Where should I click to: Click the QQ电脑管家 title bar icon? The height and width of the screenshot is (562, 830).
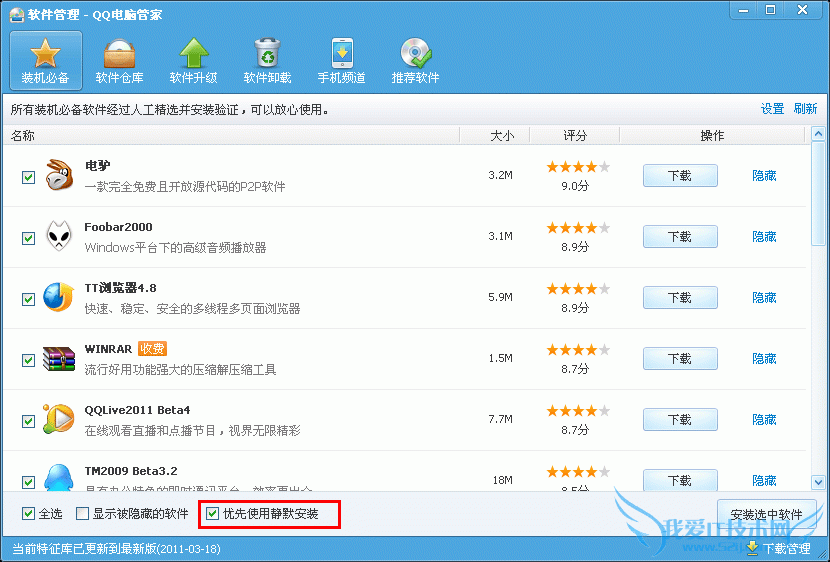(x=17, y=14)
